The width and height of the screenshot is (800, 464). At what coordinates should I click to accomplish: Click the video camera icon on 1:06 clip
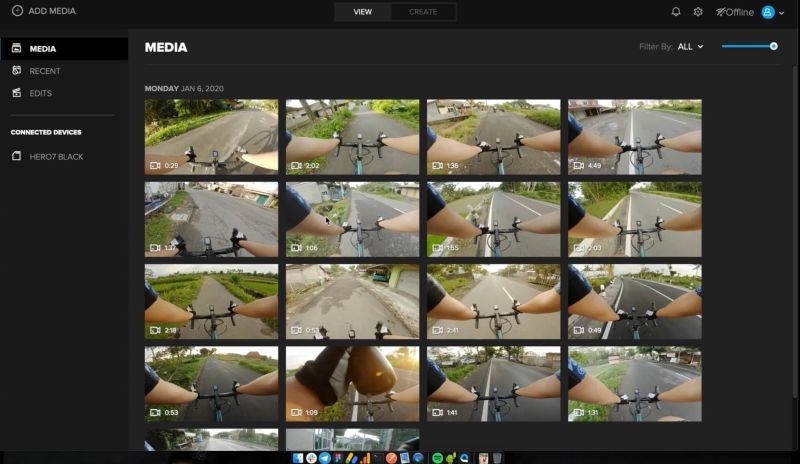click(x=296, y=248)
